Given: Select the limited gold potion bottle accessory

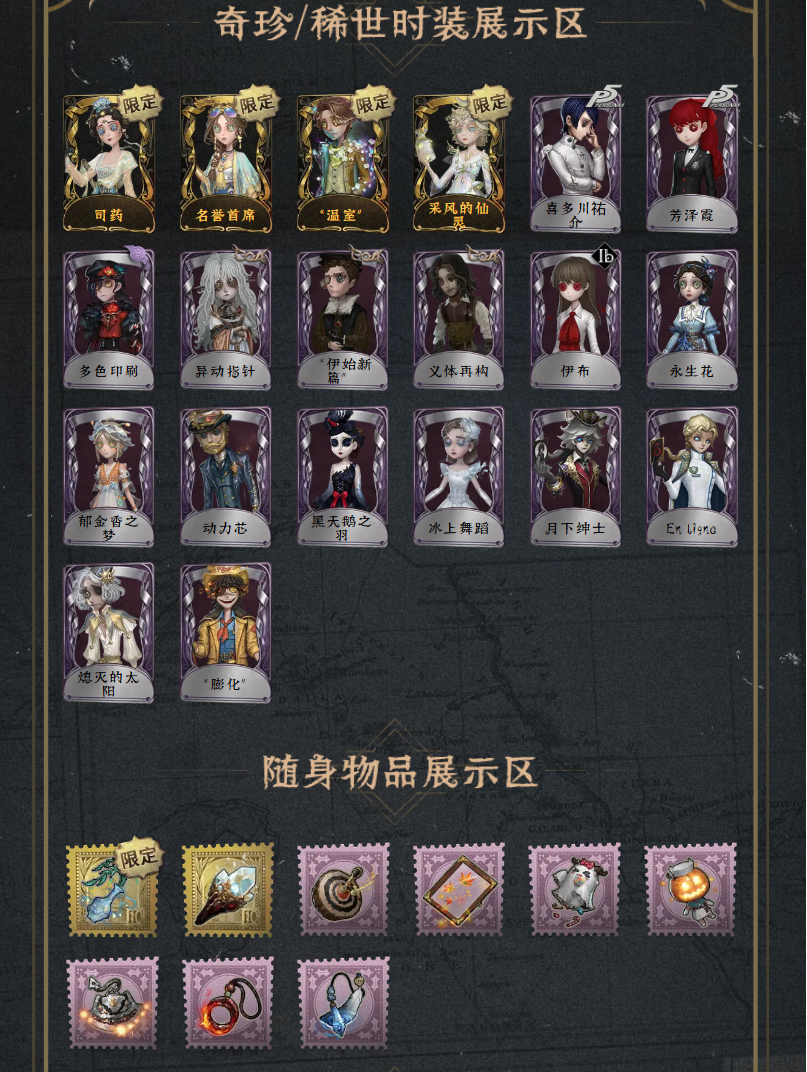Looking at the screenshot, I should 112,889.
